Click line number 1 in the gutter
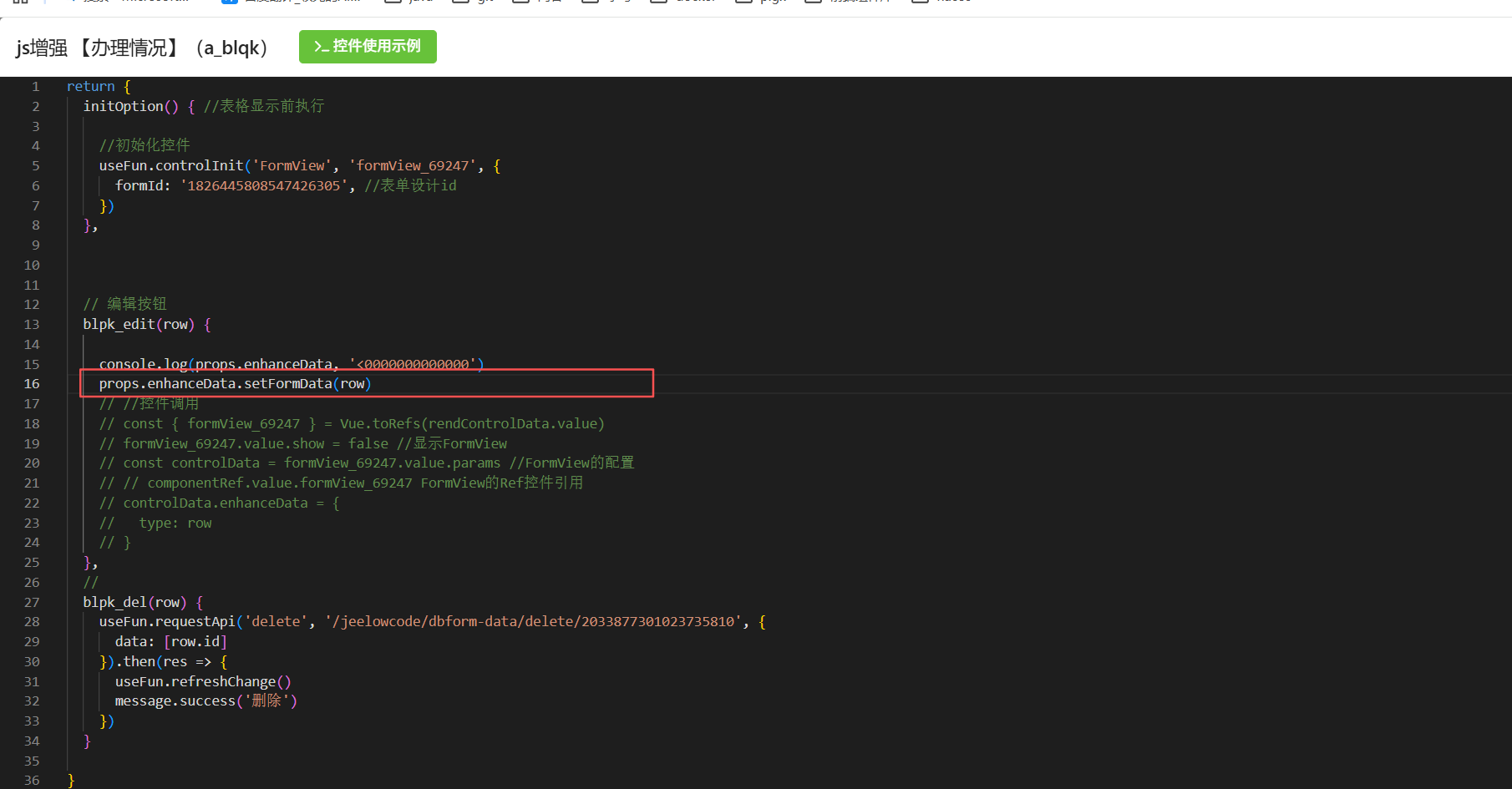Viewport: 1512px width, 789px height. 35,87
